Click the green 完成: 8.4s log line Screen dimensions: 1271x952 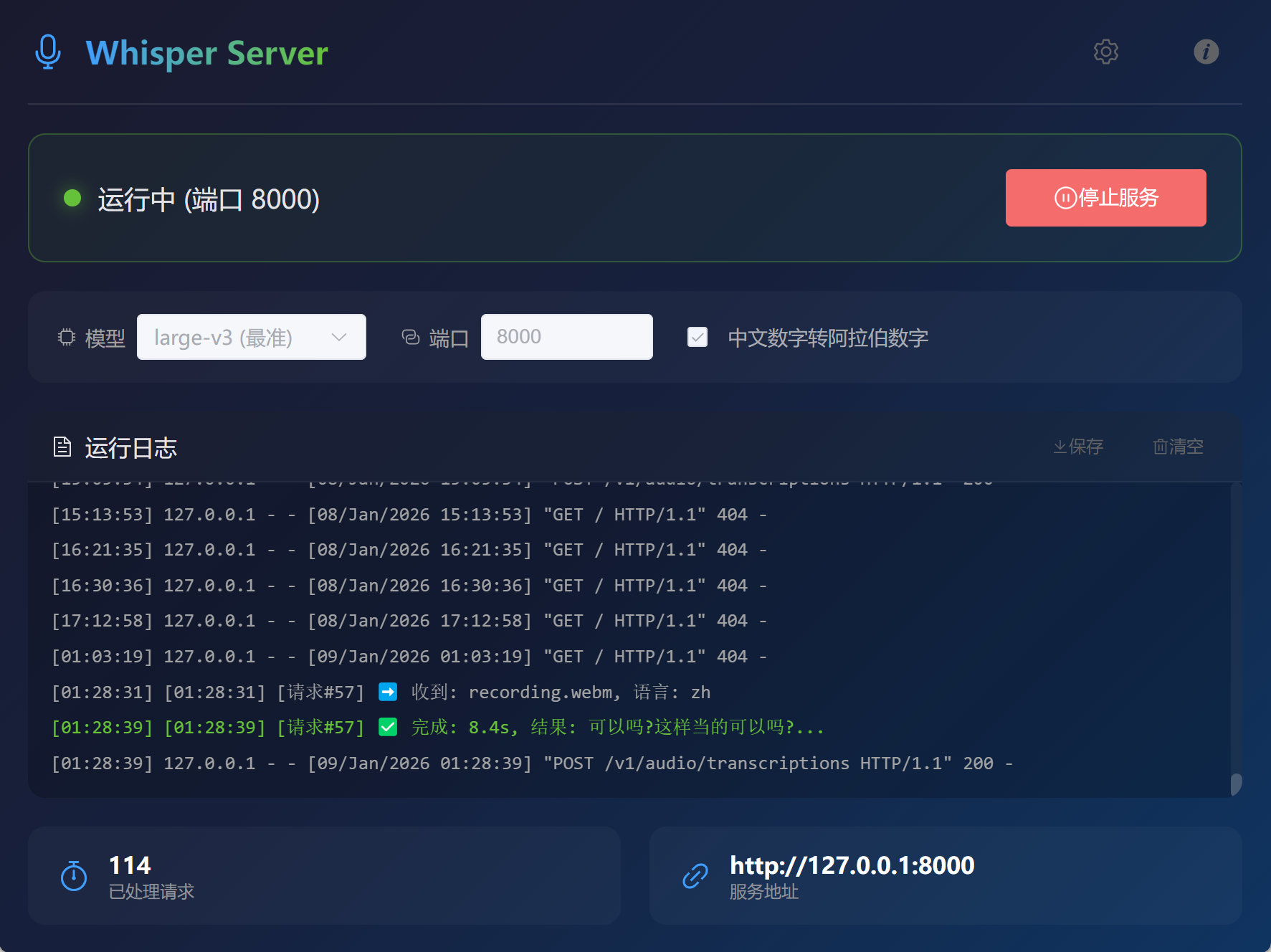[x=438, y=728]
